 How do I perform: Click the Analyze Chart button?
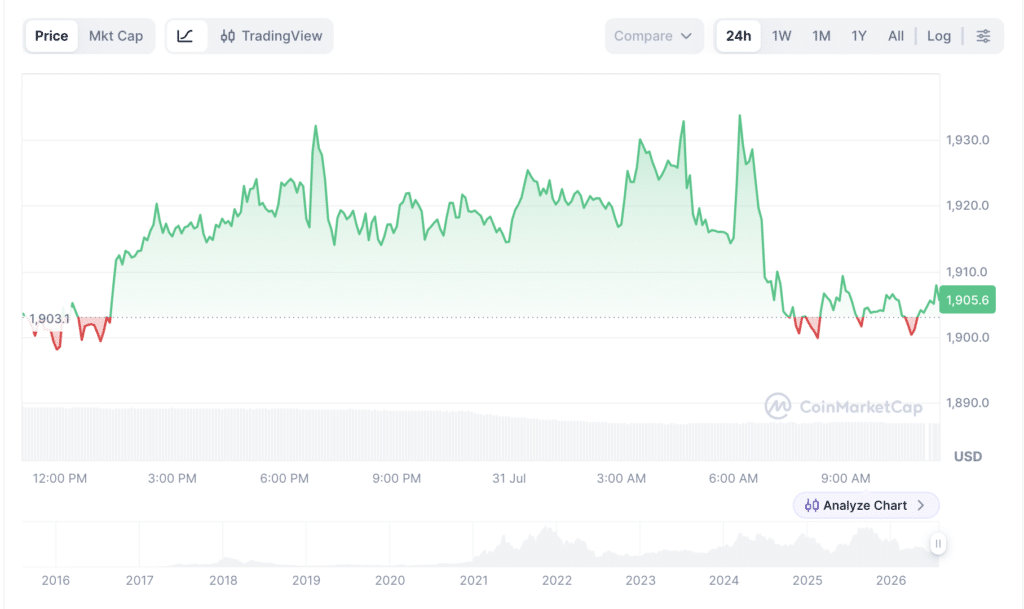(866, 505)
